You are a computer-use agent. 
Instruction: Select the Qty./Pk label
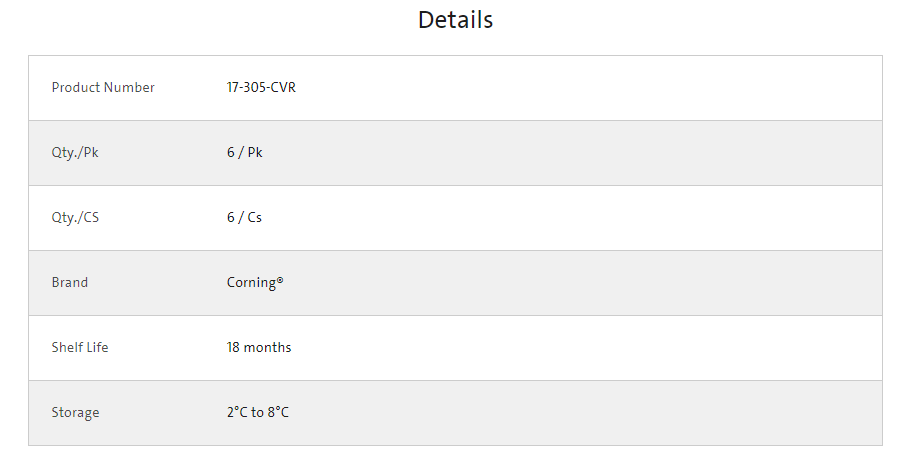point(75,153)
